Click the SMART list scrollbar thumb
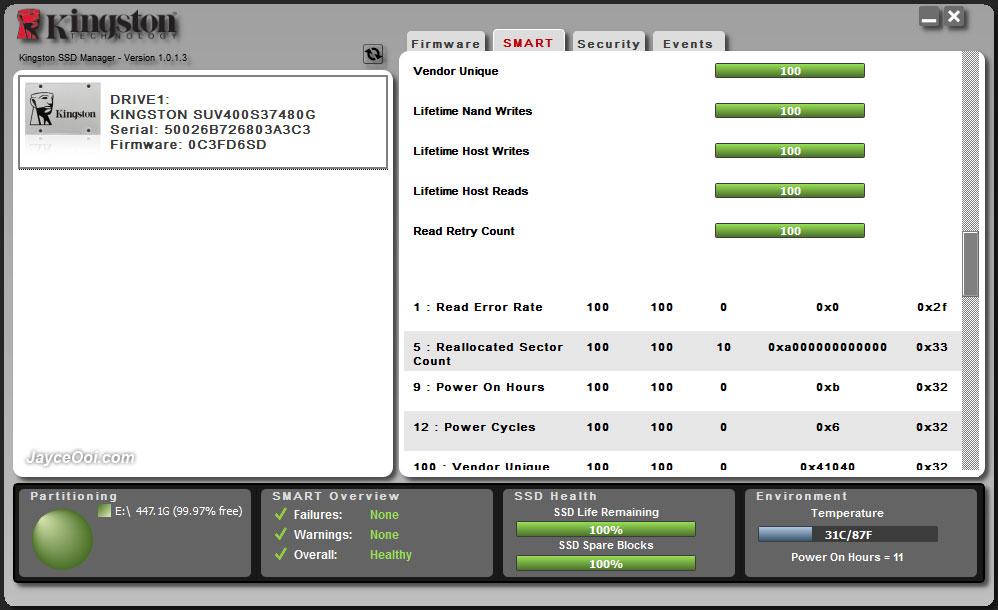The height and width of the screenshot is (610, 998). (x=971, y=264)
